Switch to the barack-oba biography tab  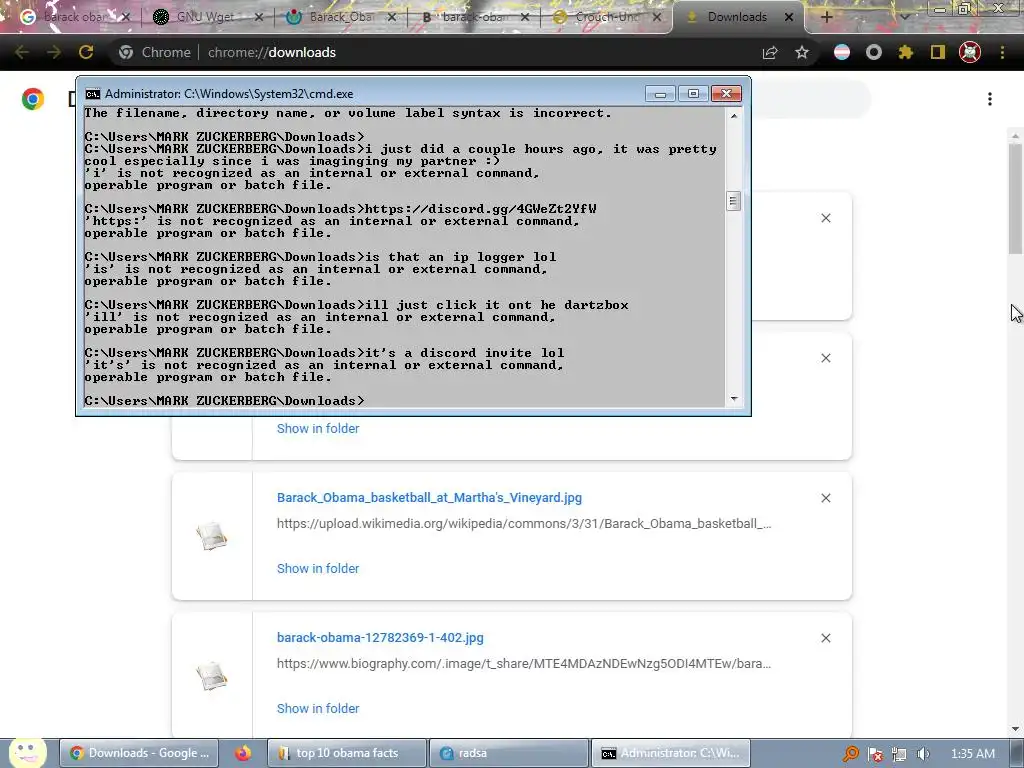(472, 17)
